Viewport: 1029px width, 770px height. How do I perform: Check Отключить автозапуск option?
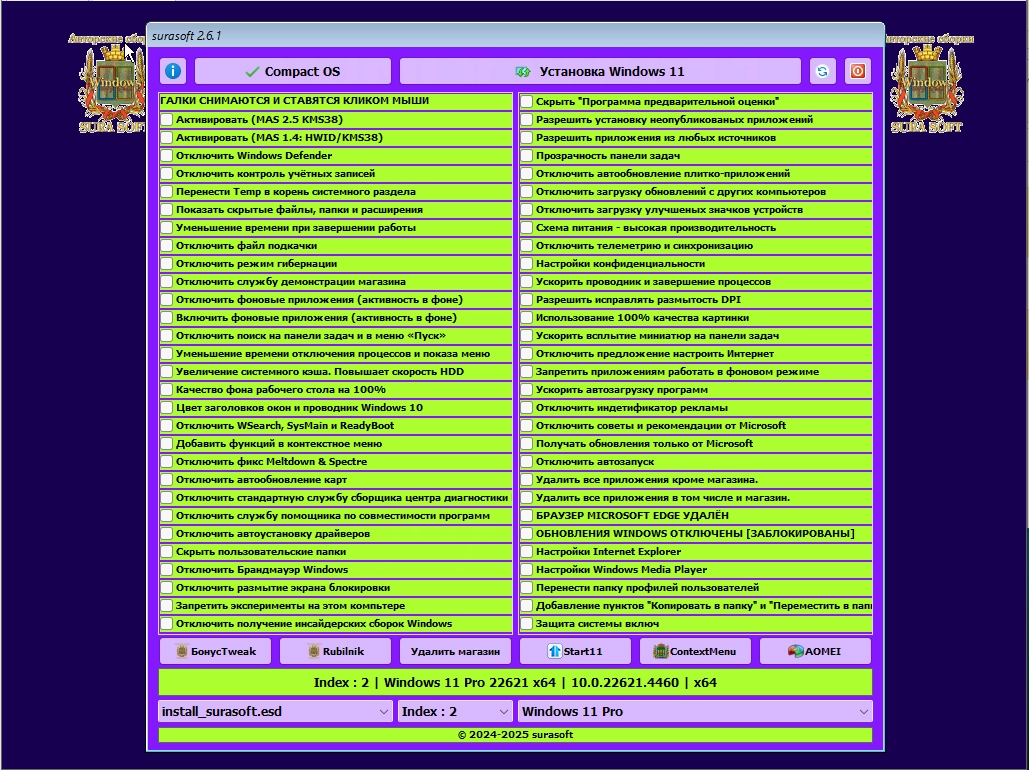coord(526,461)
